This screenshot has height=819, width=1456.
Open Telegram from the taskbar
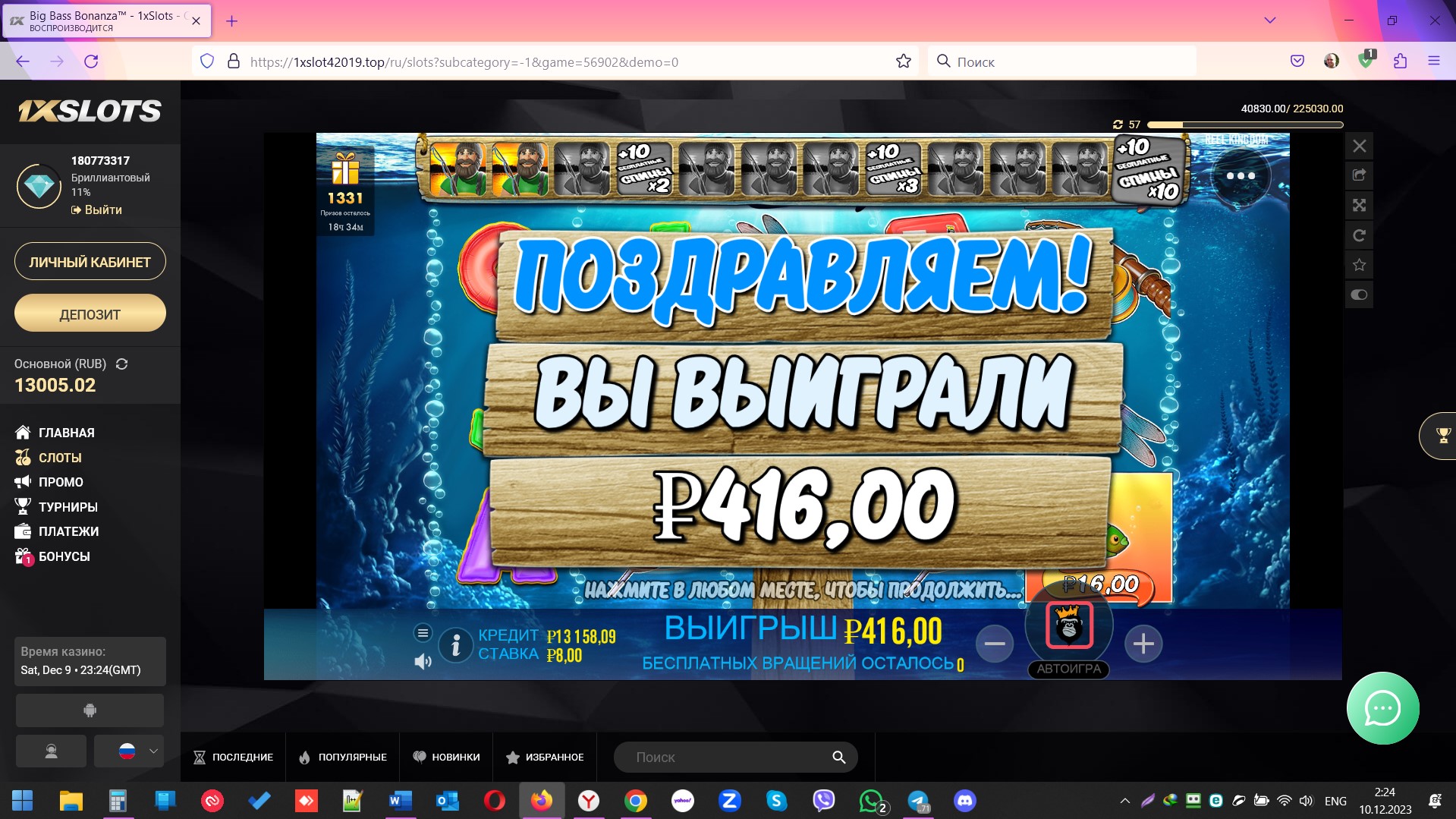coord(918,801)
